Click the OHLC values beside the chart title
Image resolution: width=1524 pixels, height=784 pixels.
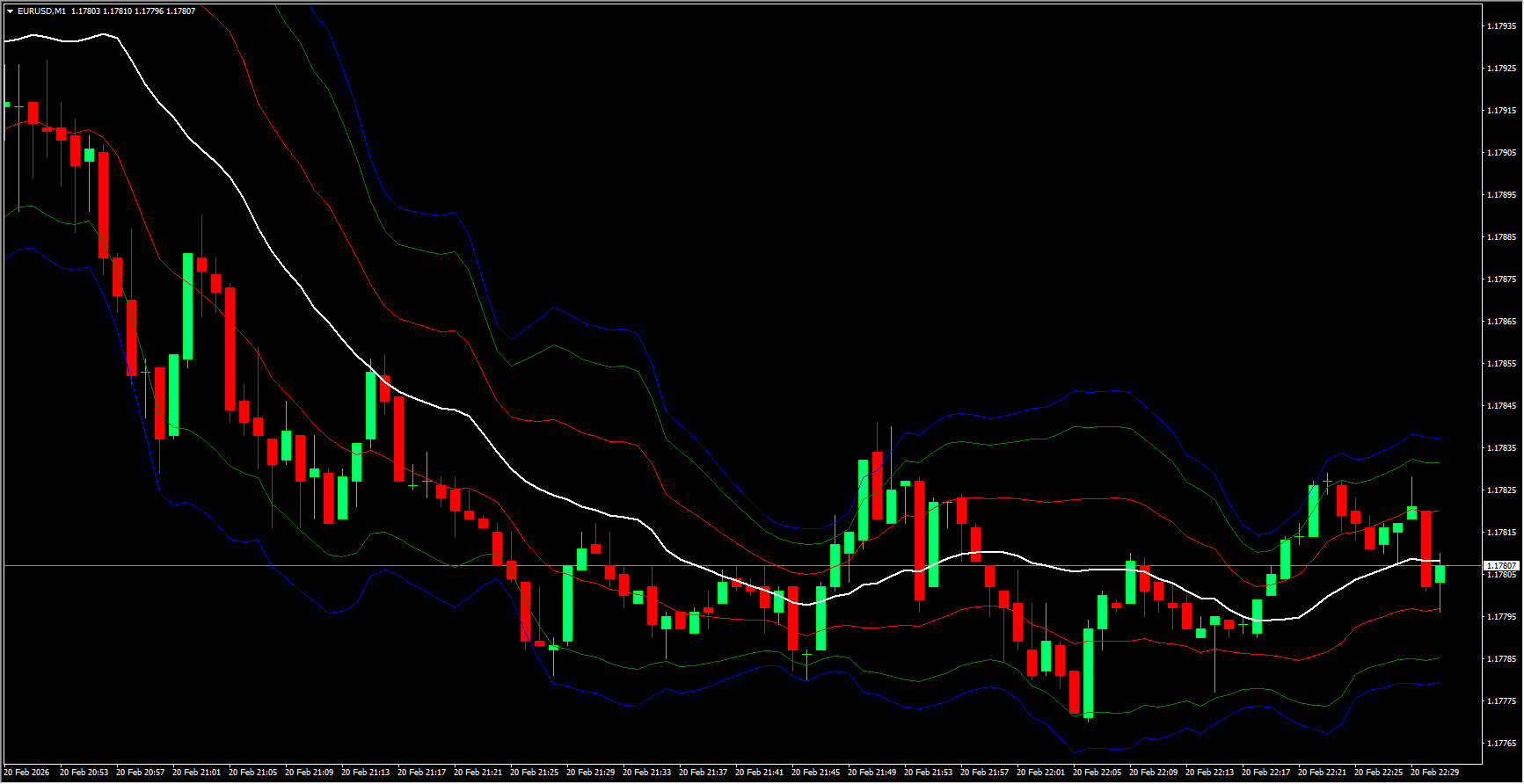point(133,11)
